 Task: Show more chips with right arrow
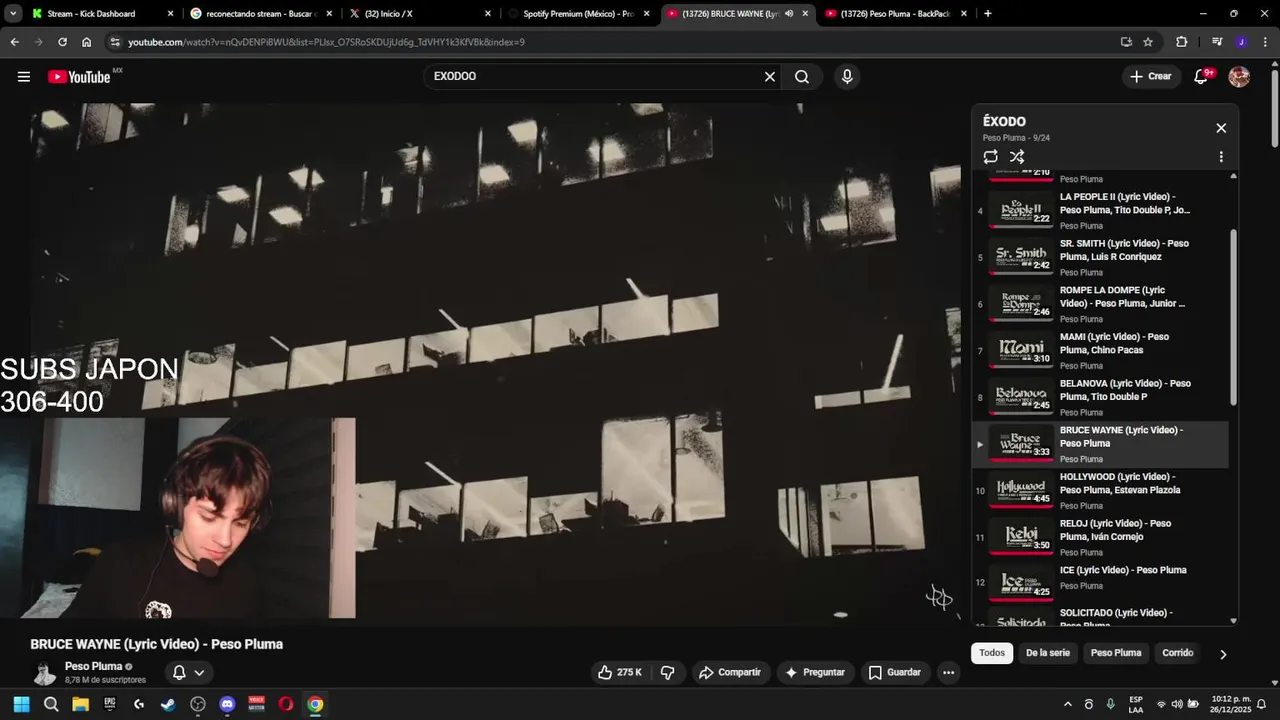(x=1222, y=654)
